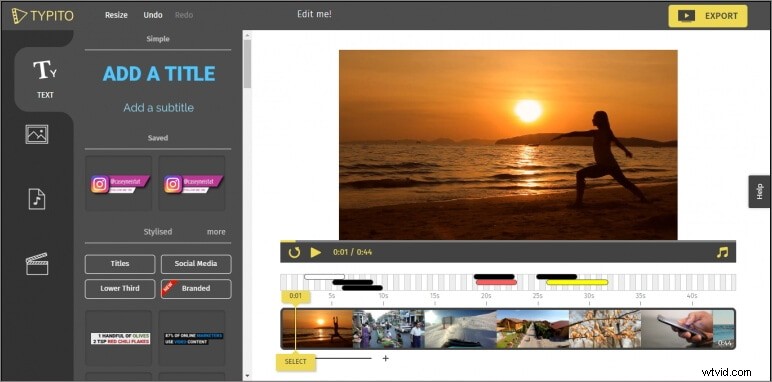Filter templates by Branded
Viewport: 772px width, 382px height.
(196, 289)
